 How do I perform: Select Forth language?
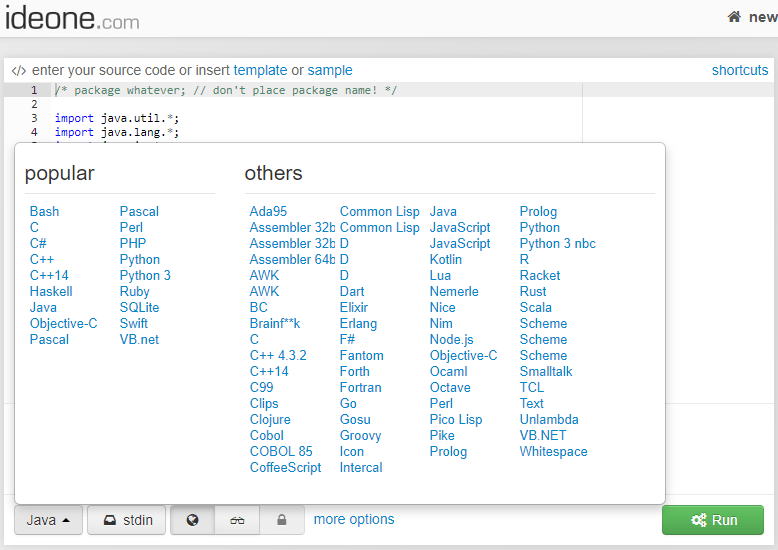(x=355, y=371)
